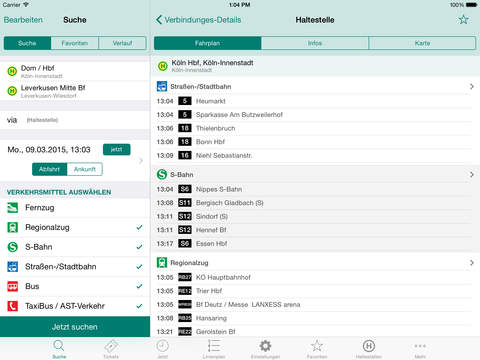The height and width of the screenshot is (360, 480).
Task: Switch to the Verlauf tab
Action: pyautogui.click(x=122, y=43)
